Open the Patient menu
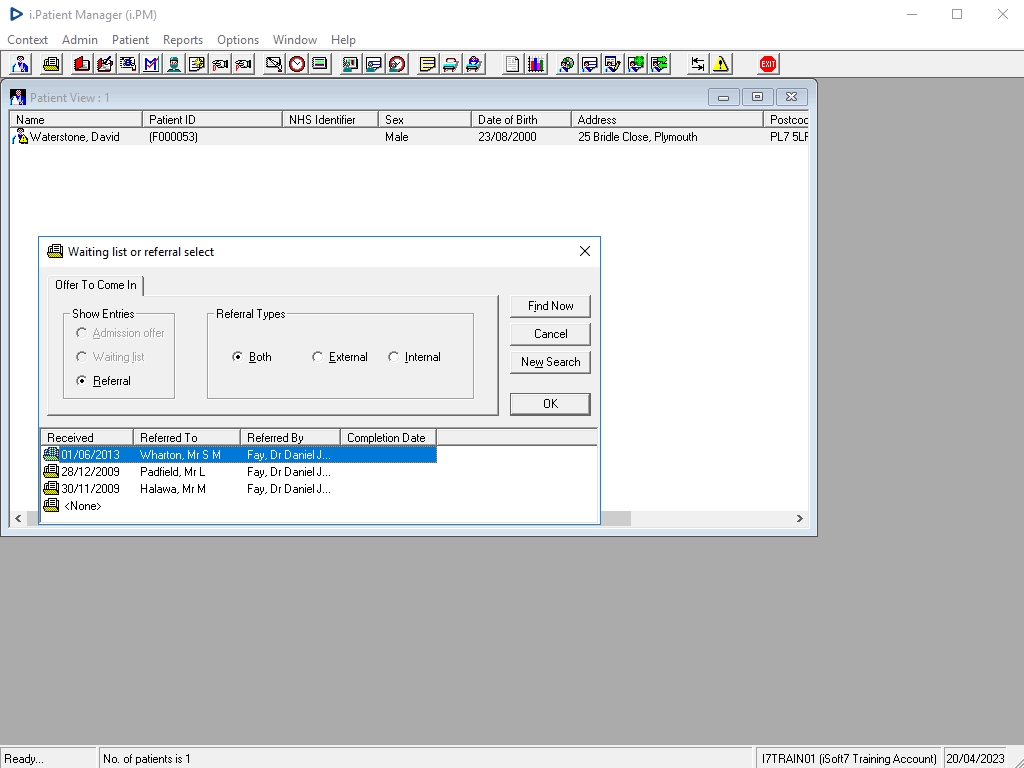1024x768 pixels. tap(130, 40)
